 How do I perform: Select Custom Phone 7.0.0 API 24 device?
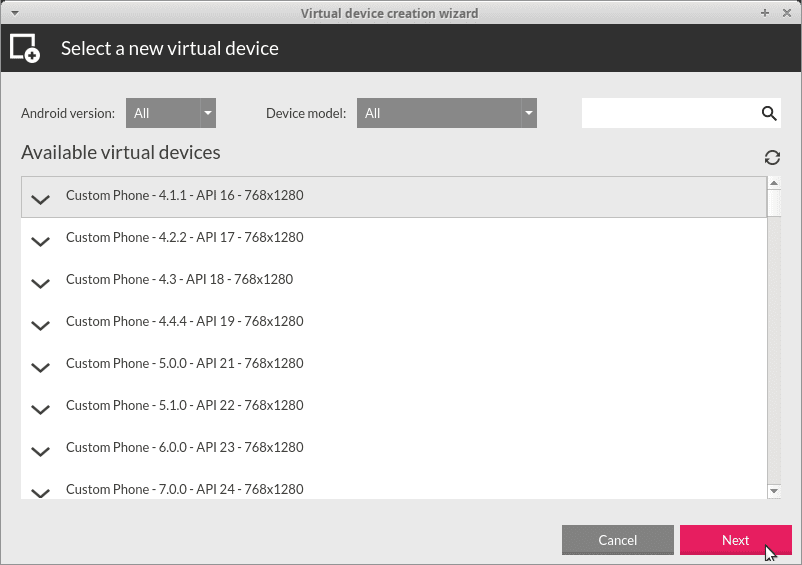(184, 488)
